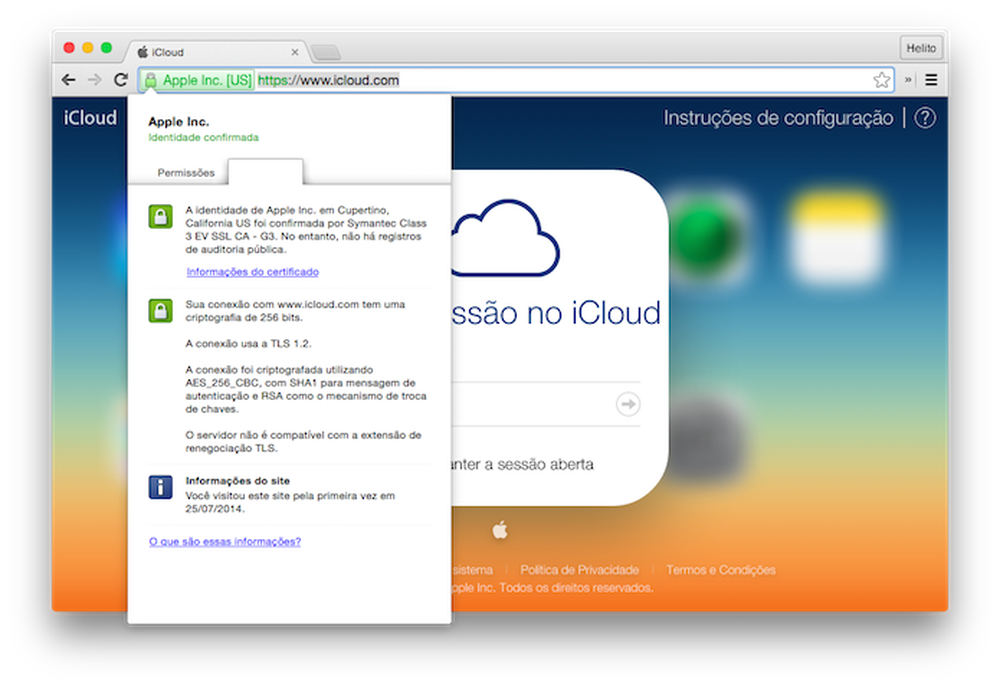The height and width of the screenshot is (686, 1000).
Task: Open a new tab next to iCloud
Action: point(326,52)
